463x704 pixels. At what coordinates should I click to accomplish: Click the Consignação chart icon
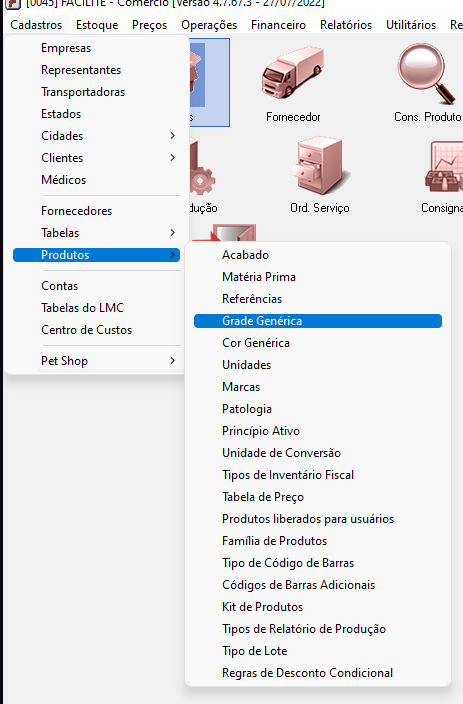[444, 167]
